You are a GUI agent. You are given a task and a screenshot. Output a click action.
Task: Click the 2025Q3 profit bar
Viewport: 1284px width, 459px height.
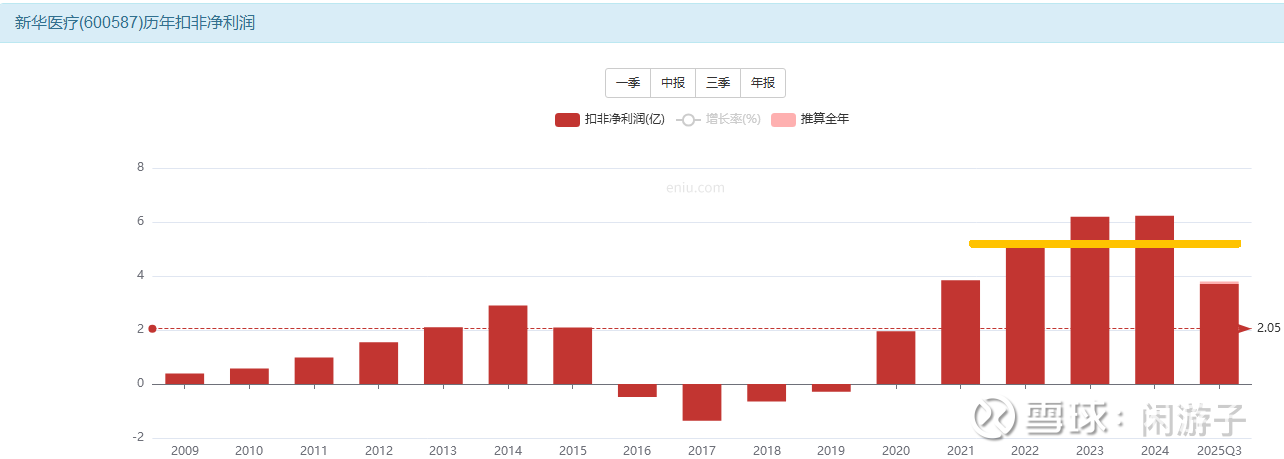(1219, 334)
